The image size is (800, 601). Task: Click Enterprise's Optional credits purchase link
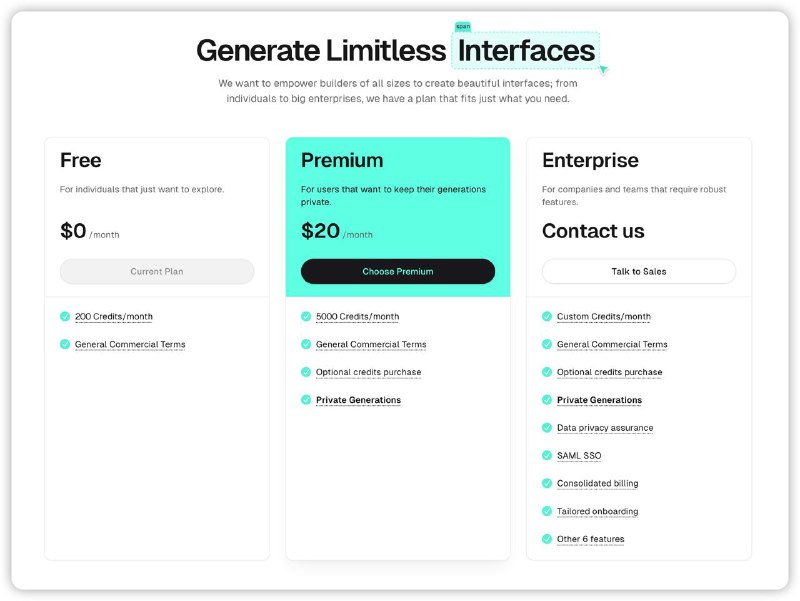pyautogui.click(x=609, y=372)
